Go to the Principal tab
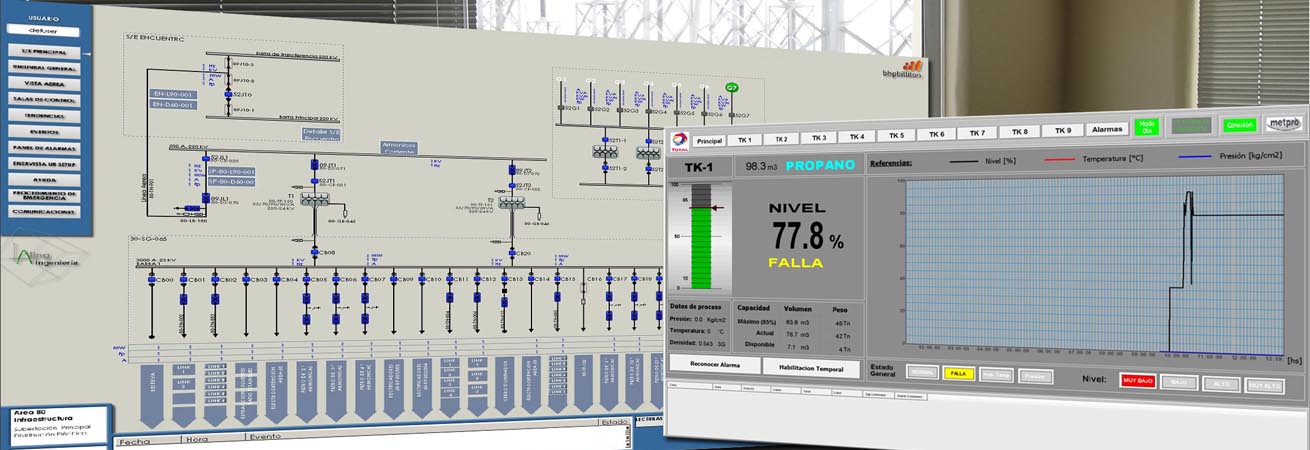This screenshot has height=450, width=1310. point(709,141)
